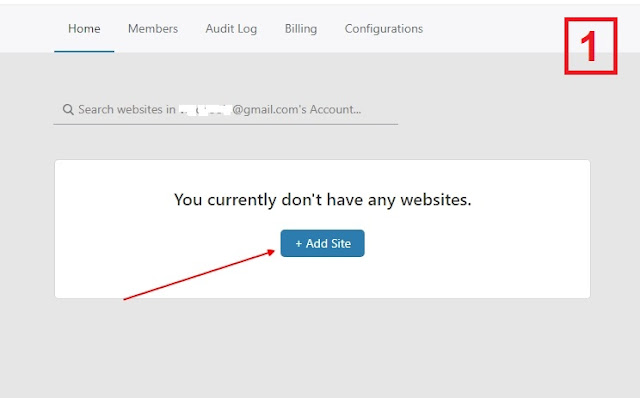
Task: Click the plus symbol on Add Site
Action: pyautogui.click(x=298, y=244)
